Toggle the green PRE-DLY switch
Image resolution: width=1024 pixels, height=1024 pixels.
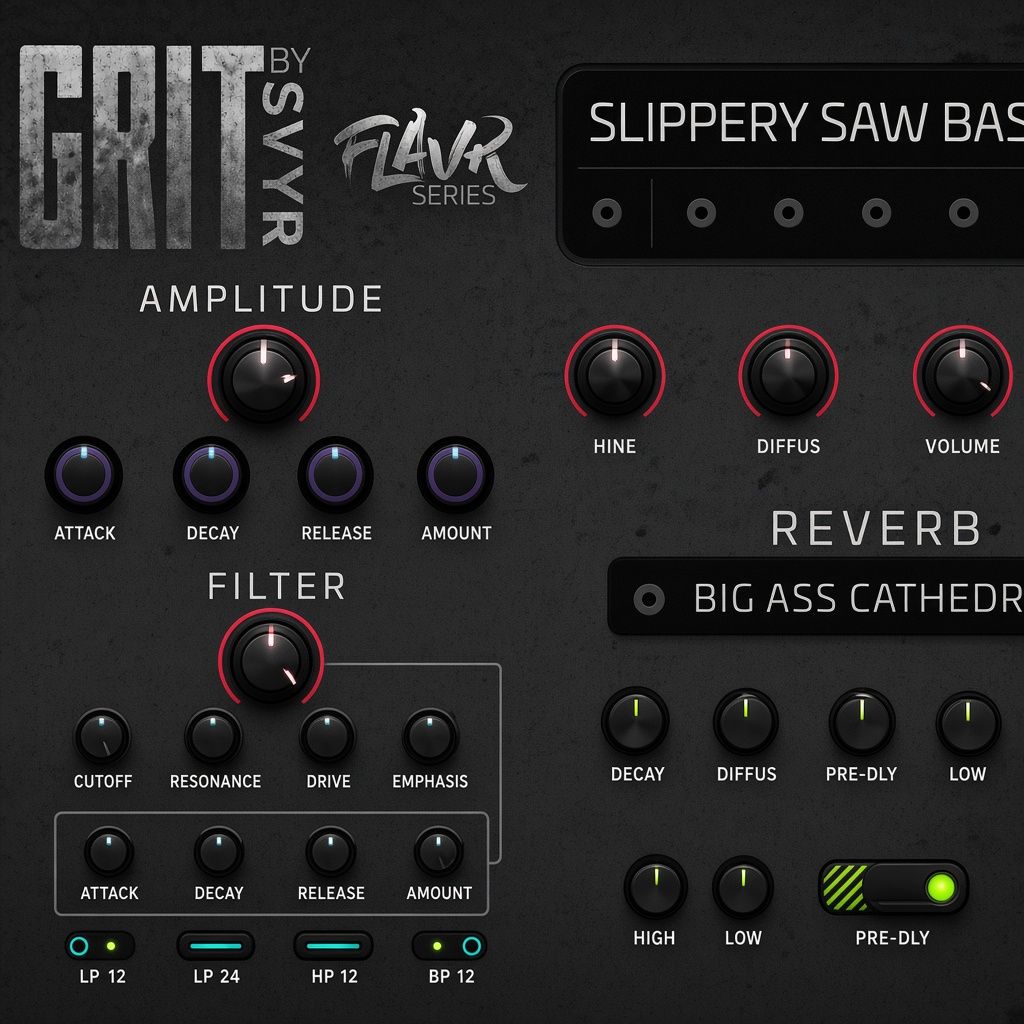(893, 888)
